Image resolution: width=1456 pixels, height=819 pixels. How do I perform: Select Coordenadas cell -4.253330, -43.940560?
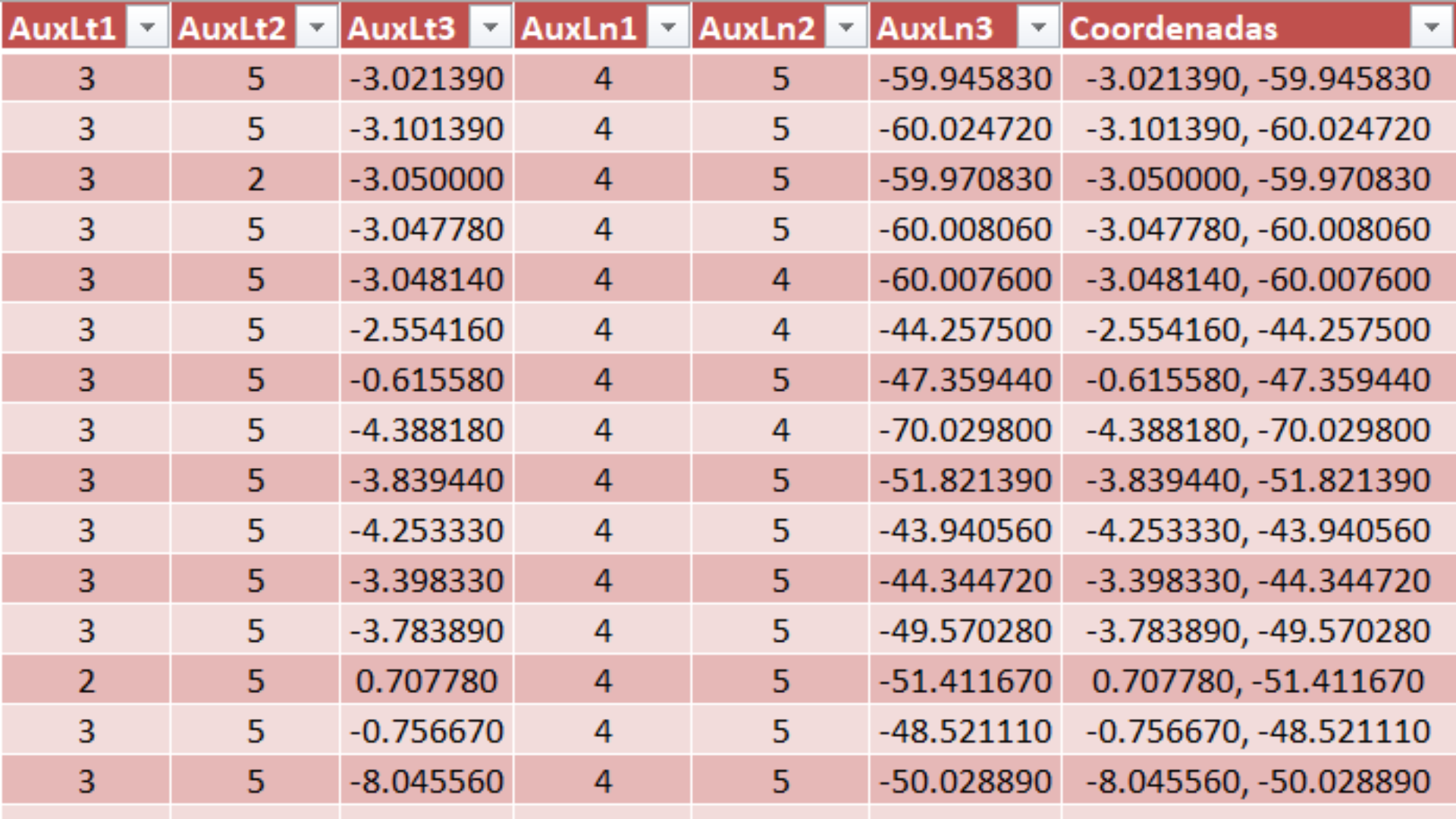click(x=1257, y=530)
